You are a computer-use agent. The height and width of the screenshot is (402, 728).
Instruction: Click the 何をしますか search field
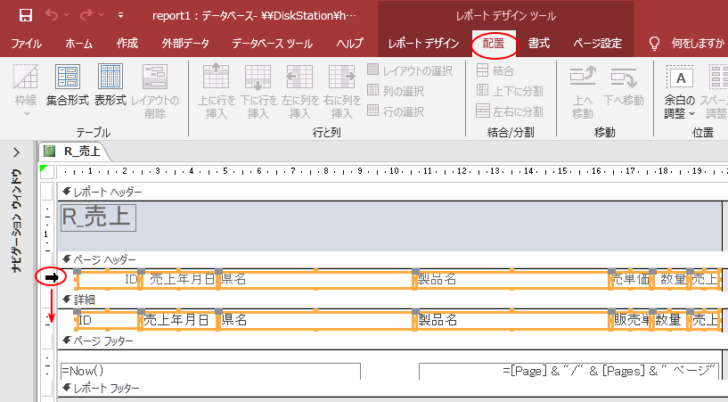click(x=698, y=44)
